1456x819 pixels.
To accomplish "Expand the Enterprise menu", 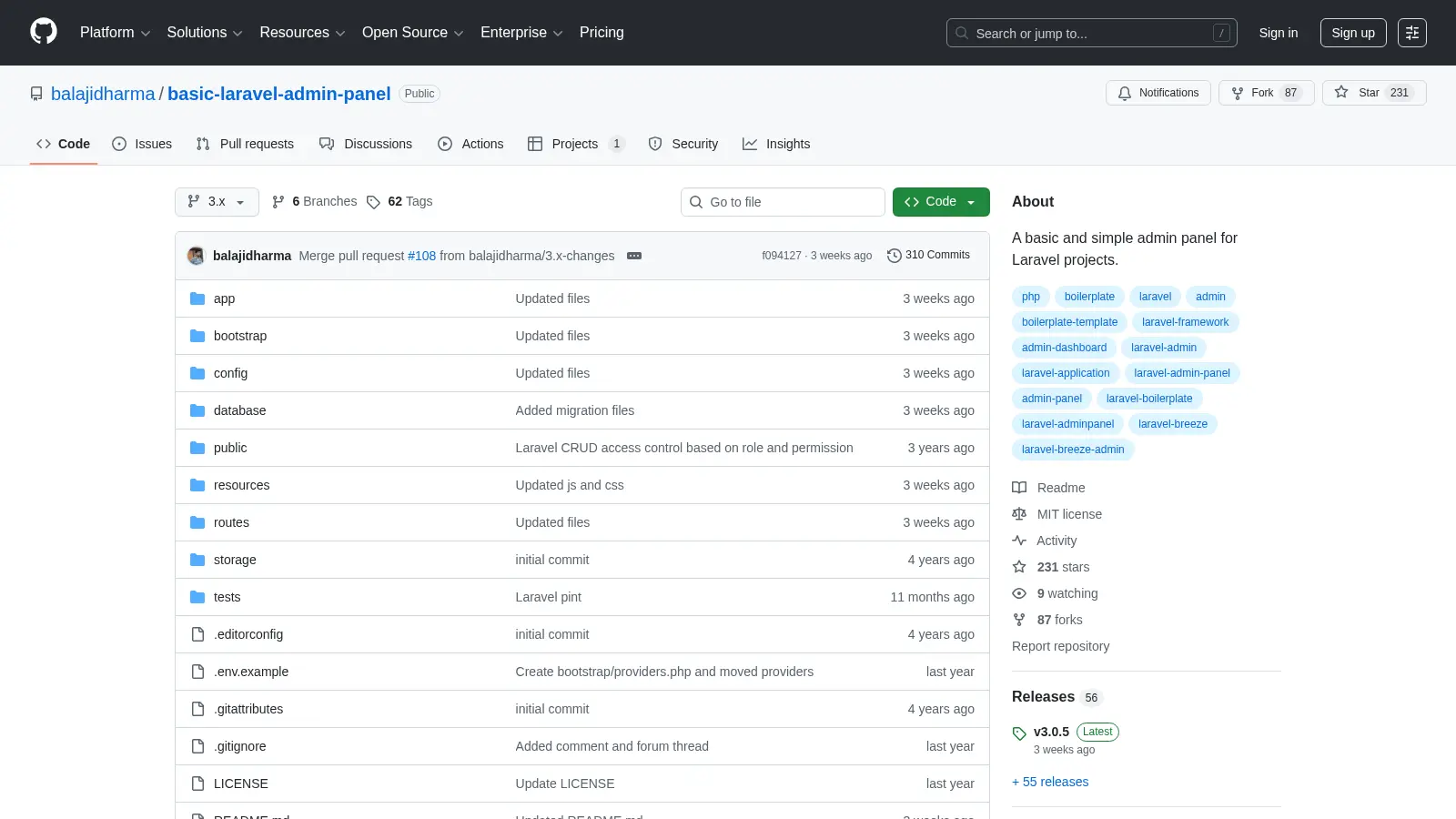I will 521,33.
